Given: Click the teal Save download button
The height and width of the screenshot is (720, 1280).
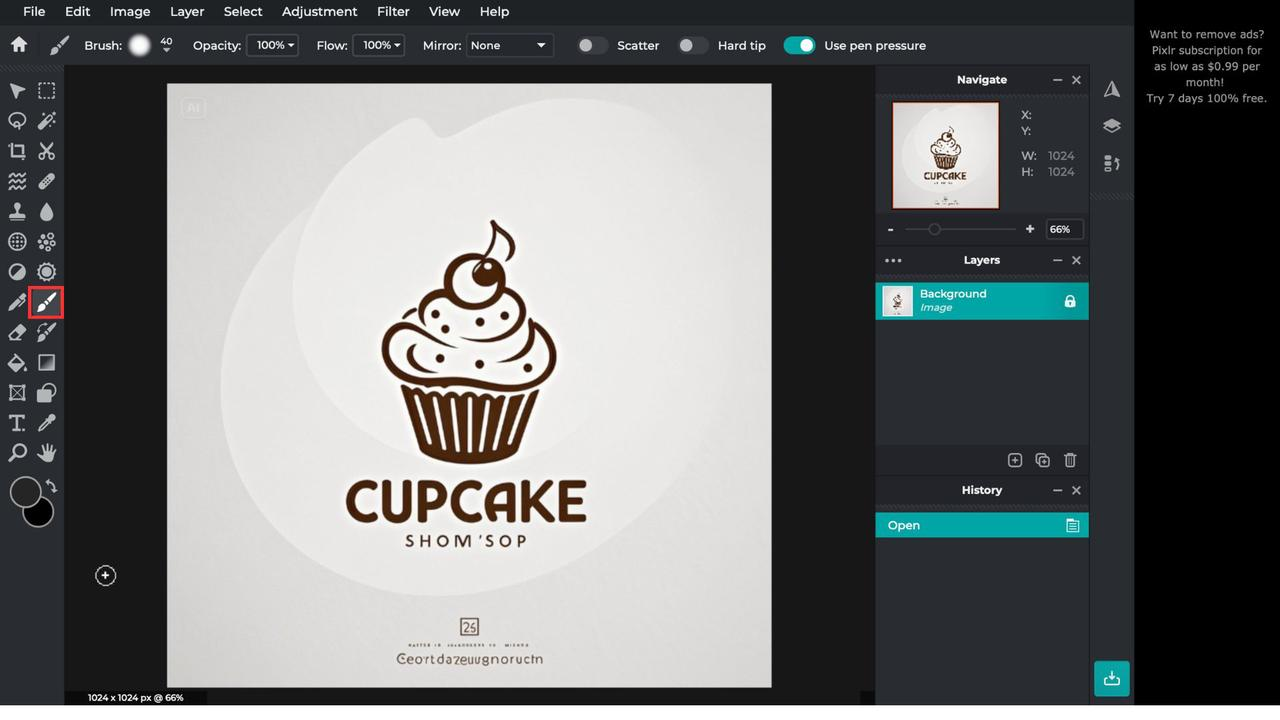Looking at the screenshot, I should [1111, 678].
